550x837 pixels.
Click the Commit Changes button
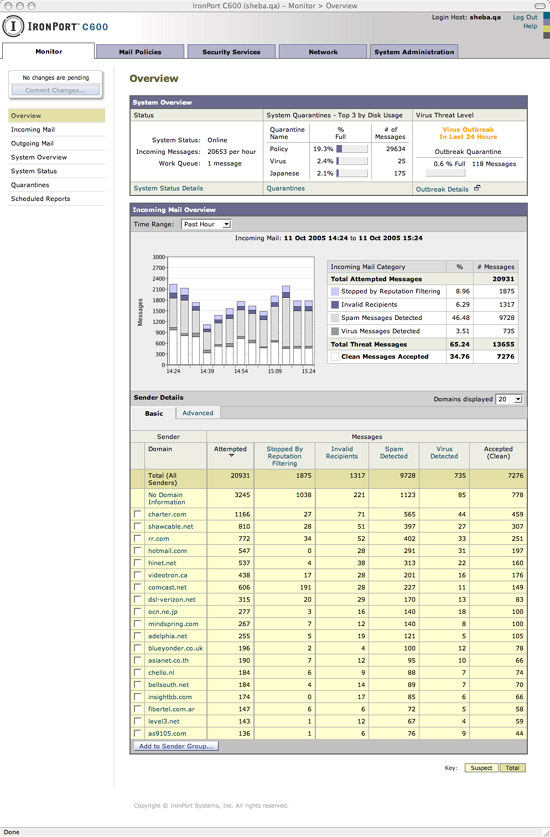[56, 90]
